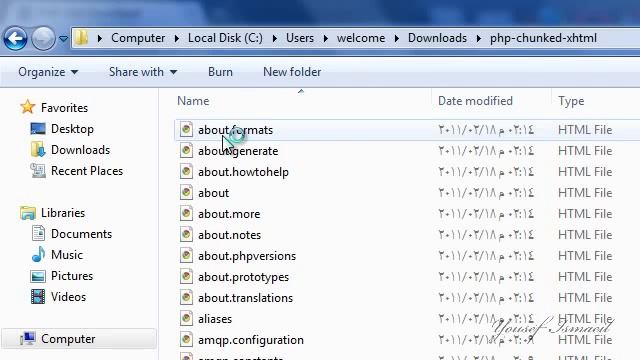Image resolution: width=640 pixels, height=360 pixels.
Task: Click the about.phpversions file icon
Action: [186, 256]
